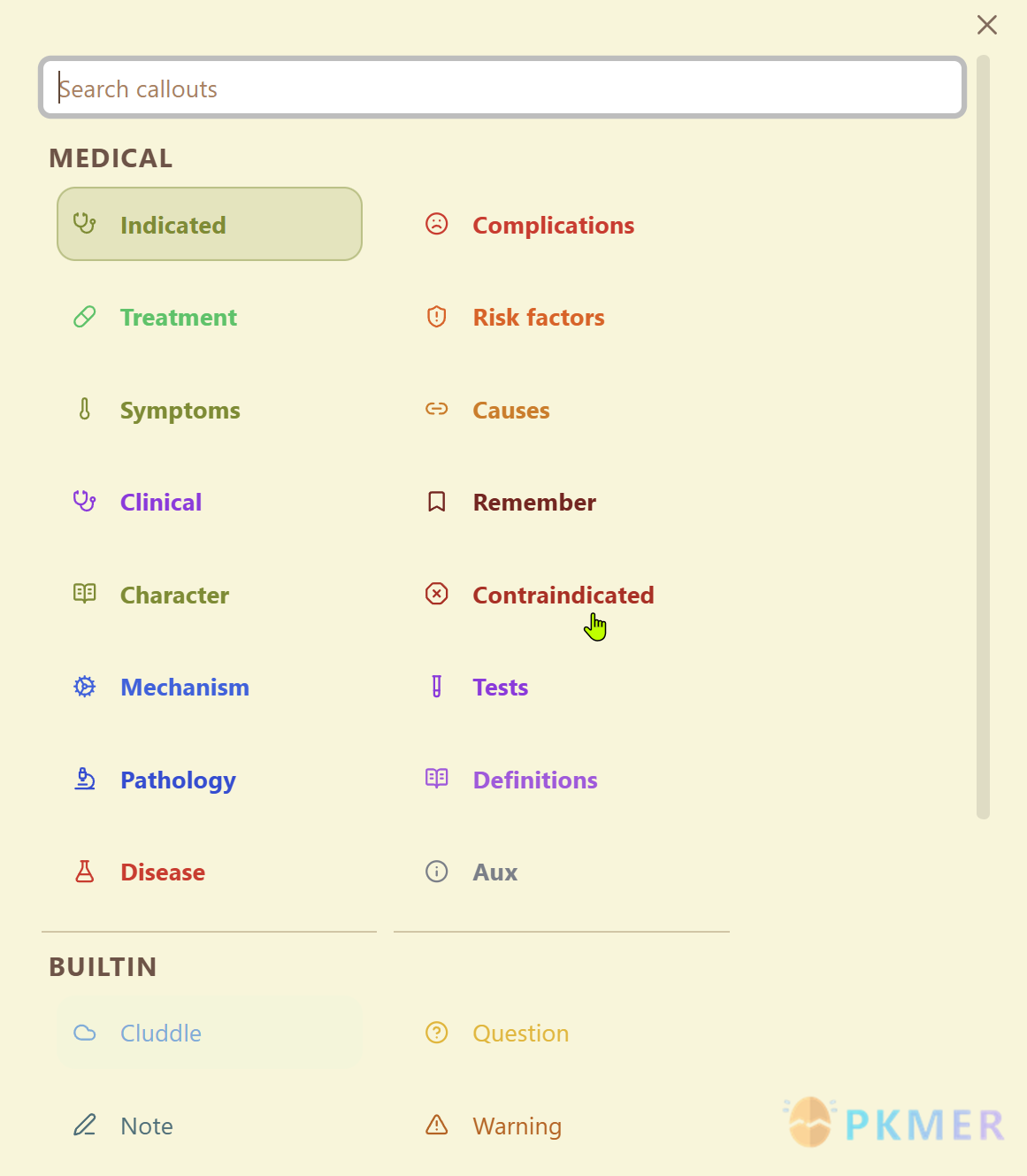This screenshot has height=1176, width=1027.
Task: Click the microscope icon beside Pathology
Action: 85,779
